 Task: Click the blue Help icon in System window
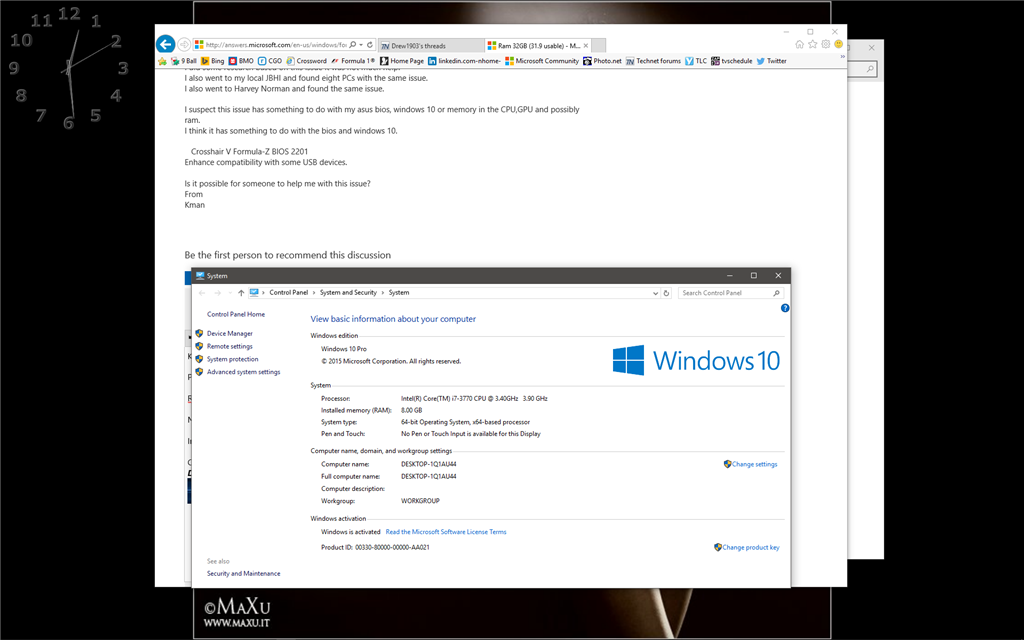tap(785, 308)
